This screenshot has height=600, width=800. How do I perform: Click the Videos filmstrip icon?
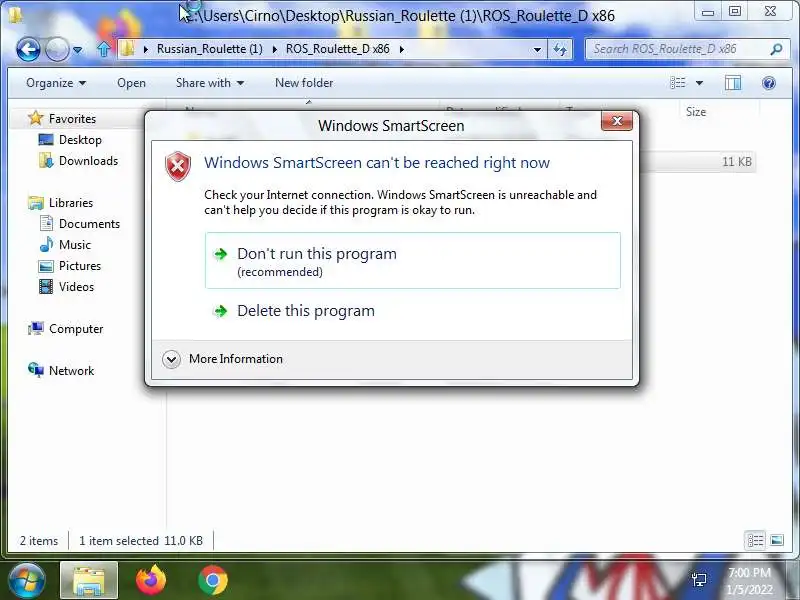(46, 286)
